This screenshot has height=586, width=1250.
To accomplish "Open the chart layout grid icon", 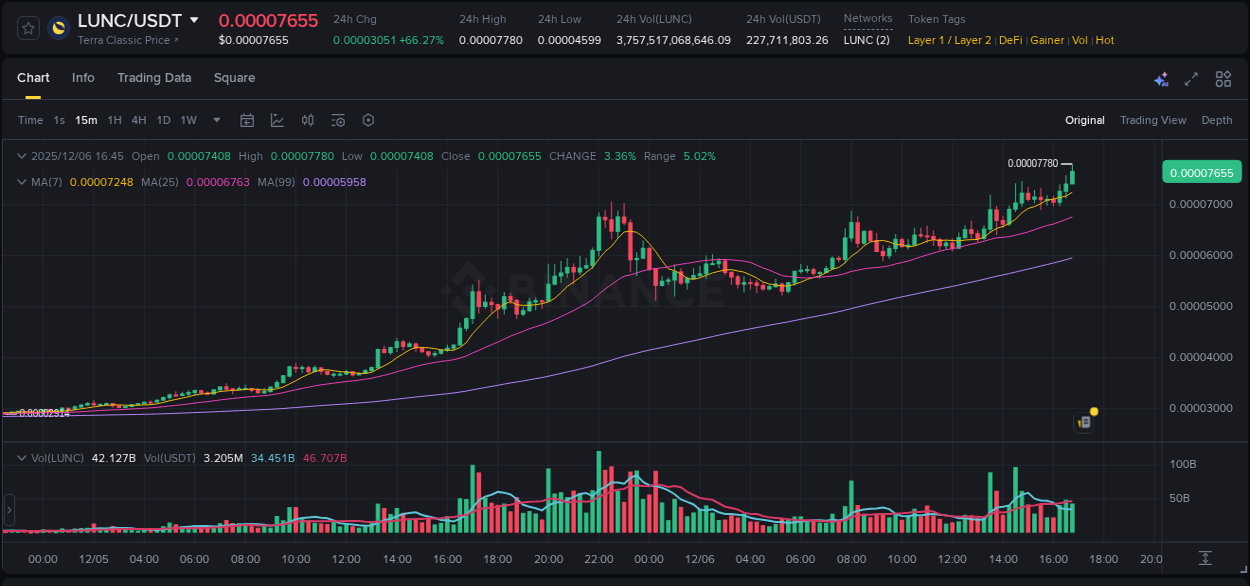I will tap(1223, 78).
